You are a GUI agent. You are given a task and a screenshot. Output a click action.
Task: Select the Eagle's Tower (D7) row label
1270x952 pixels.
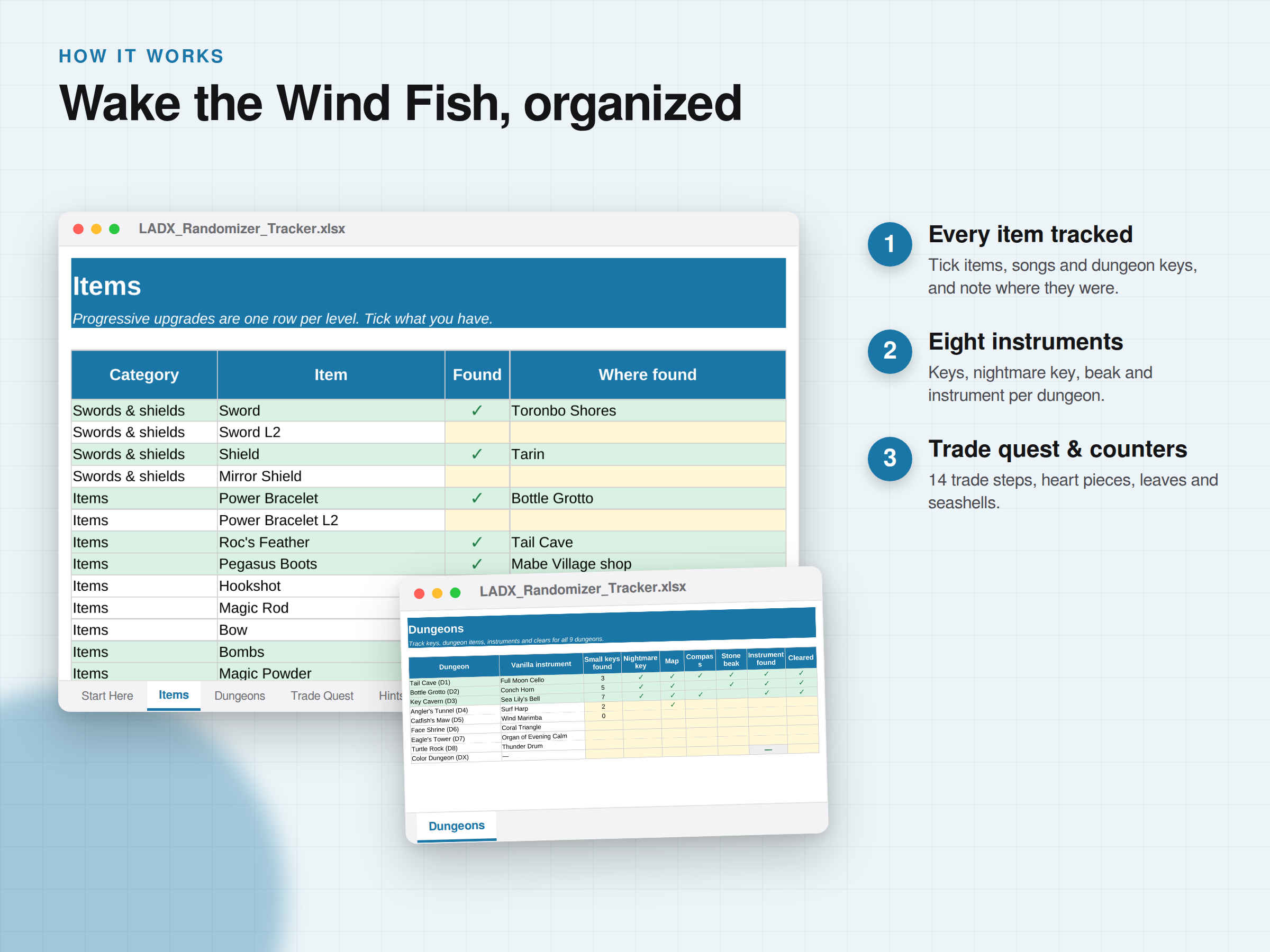coord(456,739)
